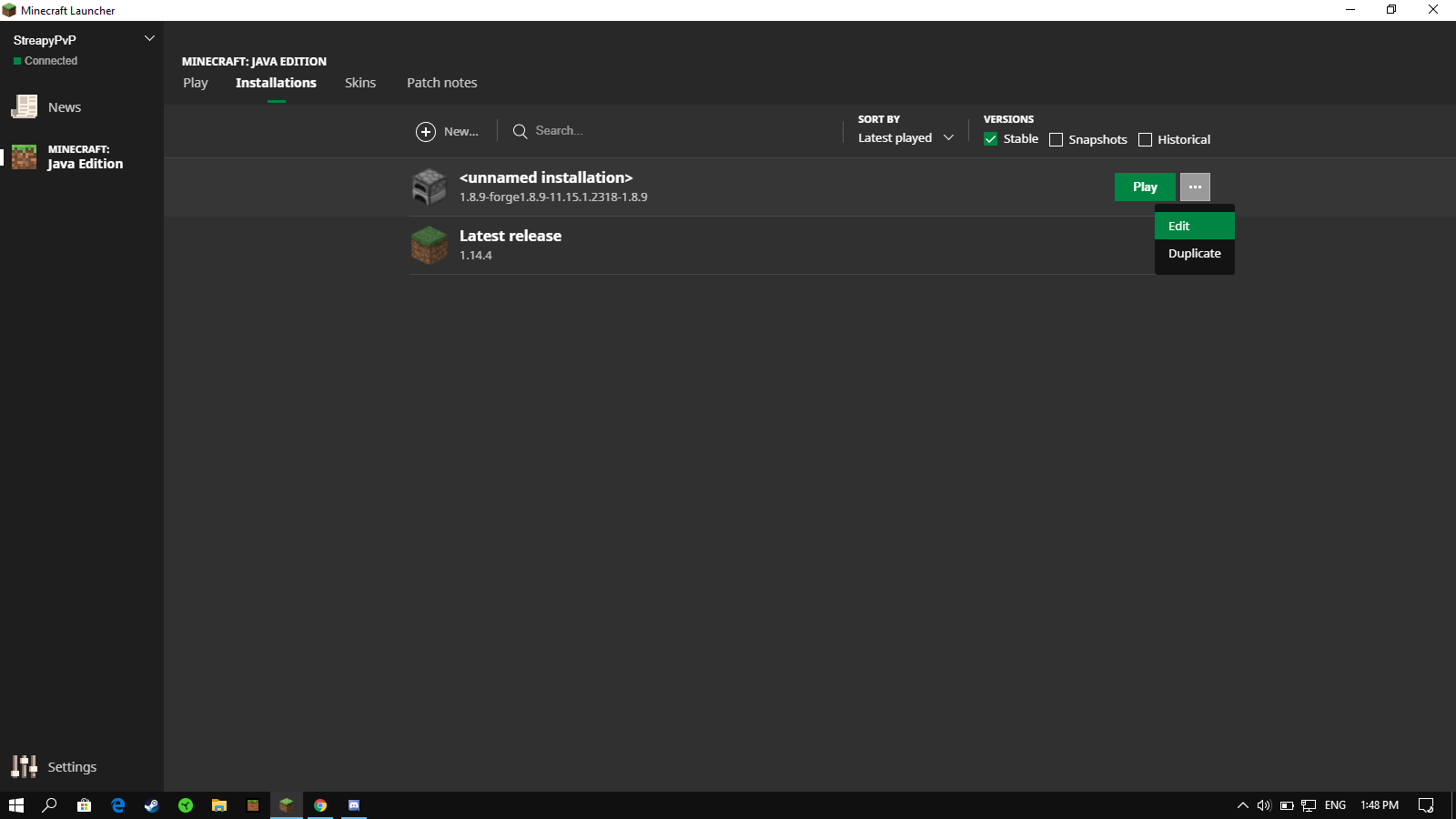Open the News section newspaper icon
Screen dimensions: 1456x819
[25, 107]
